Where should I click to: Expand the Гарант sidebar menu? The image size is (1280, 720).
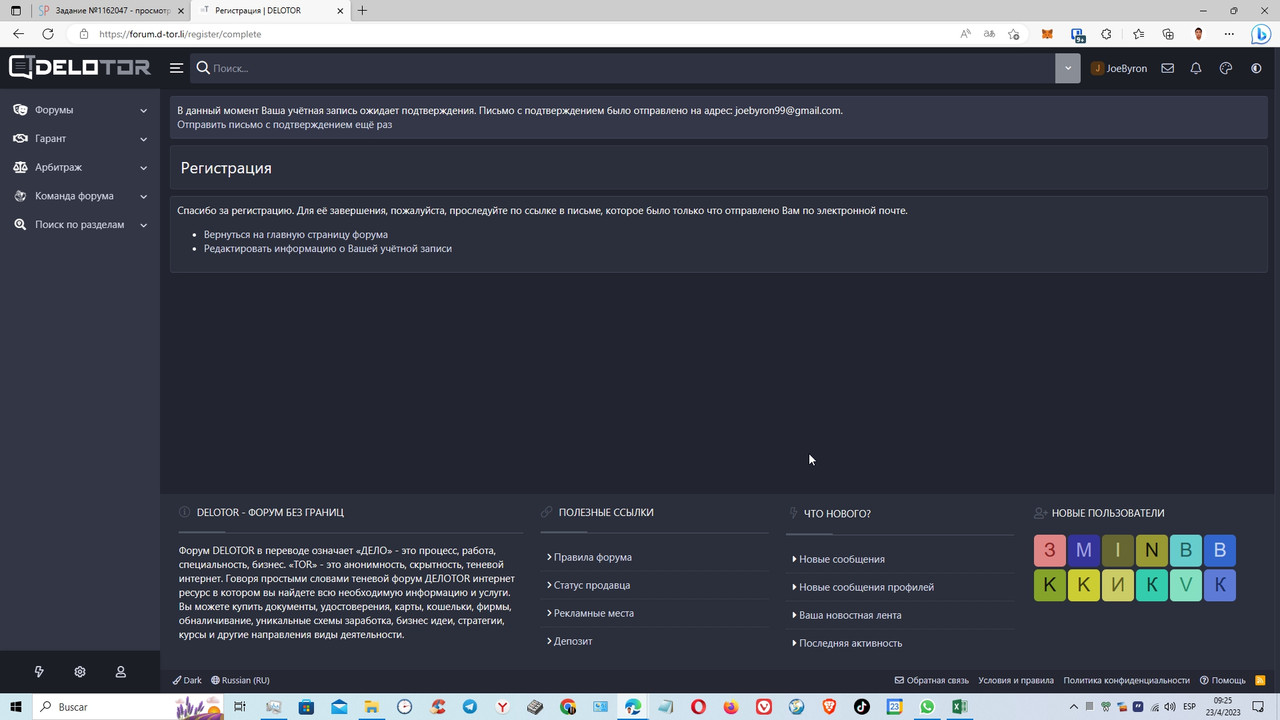(51, 138)
